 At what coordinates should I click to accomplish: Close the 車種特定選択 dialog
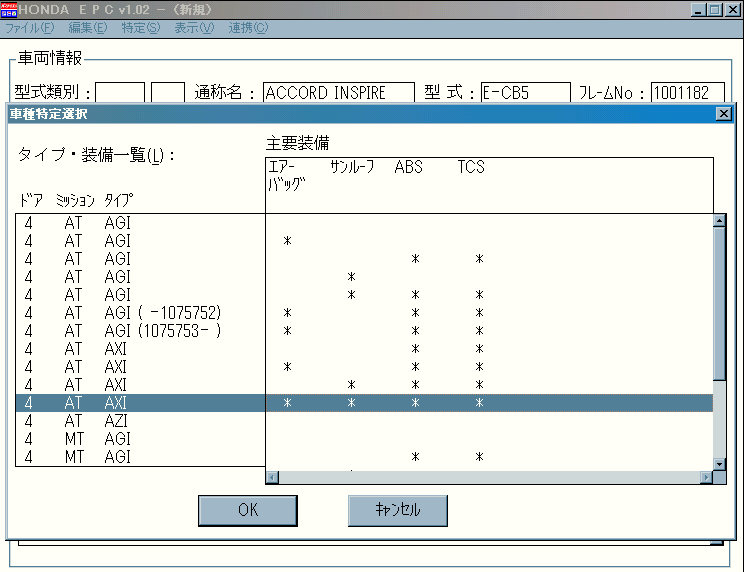(724, 114)
